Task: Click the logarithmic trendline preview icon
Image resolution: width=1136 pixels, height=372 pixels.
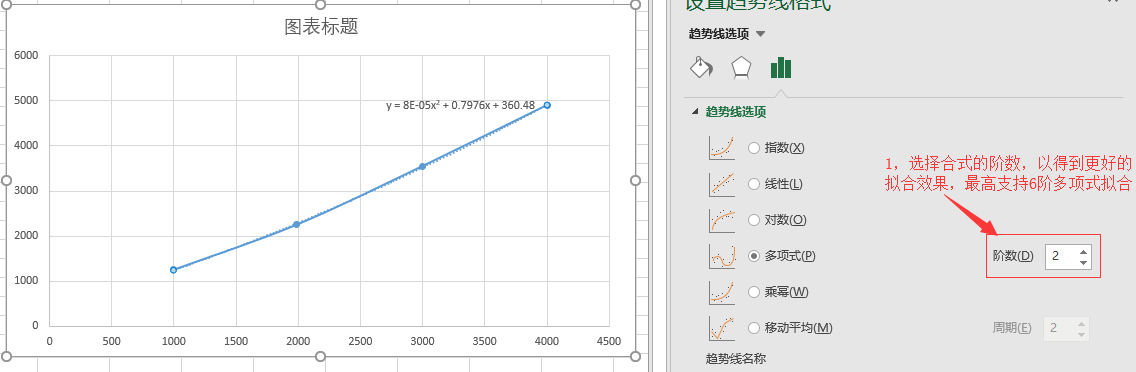Action: tap(722, 220)
